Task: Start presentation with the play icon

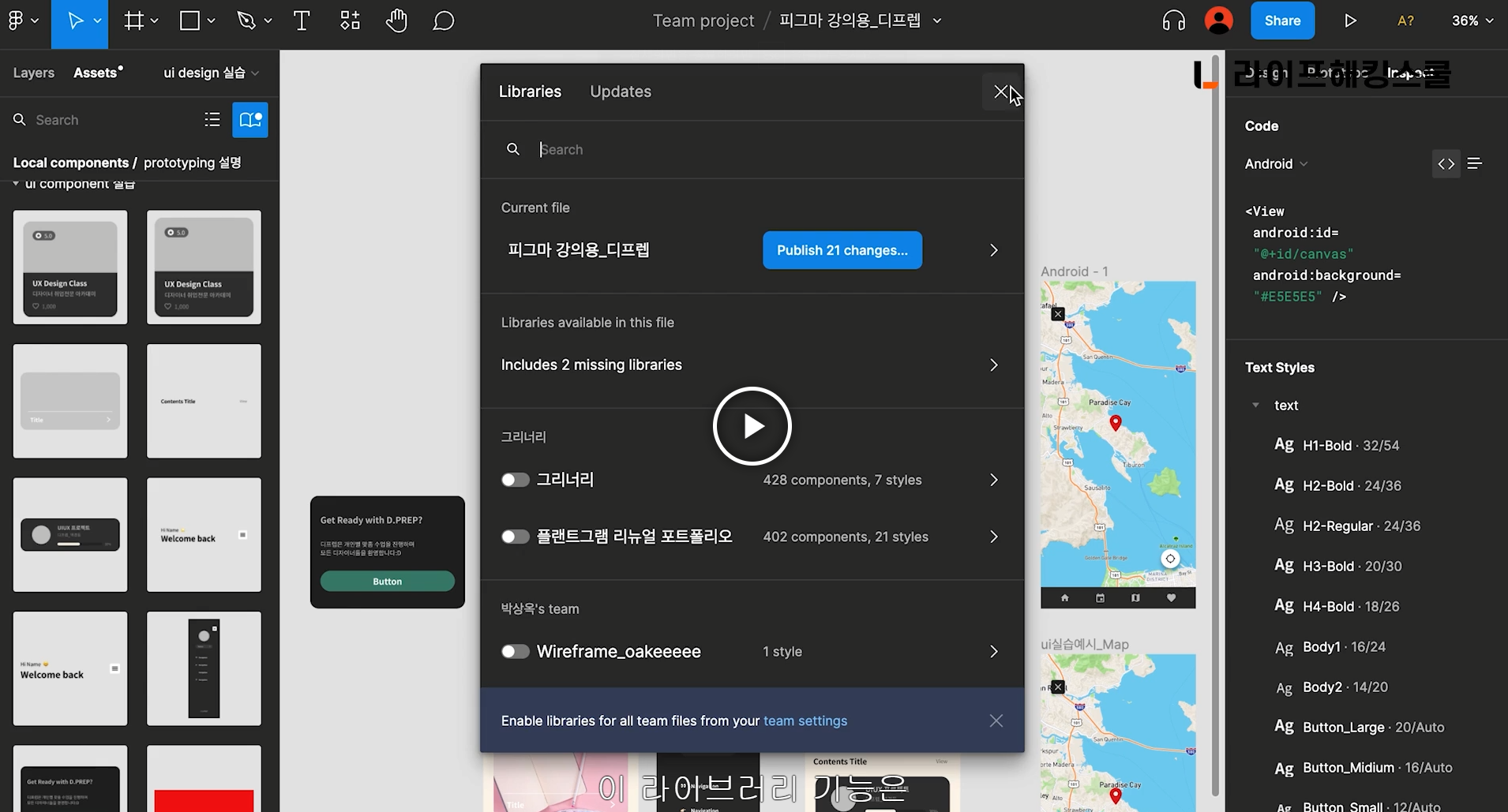Action: click(1350, 21)
